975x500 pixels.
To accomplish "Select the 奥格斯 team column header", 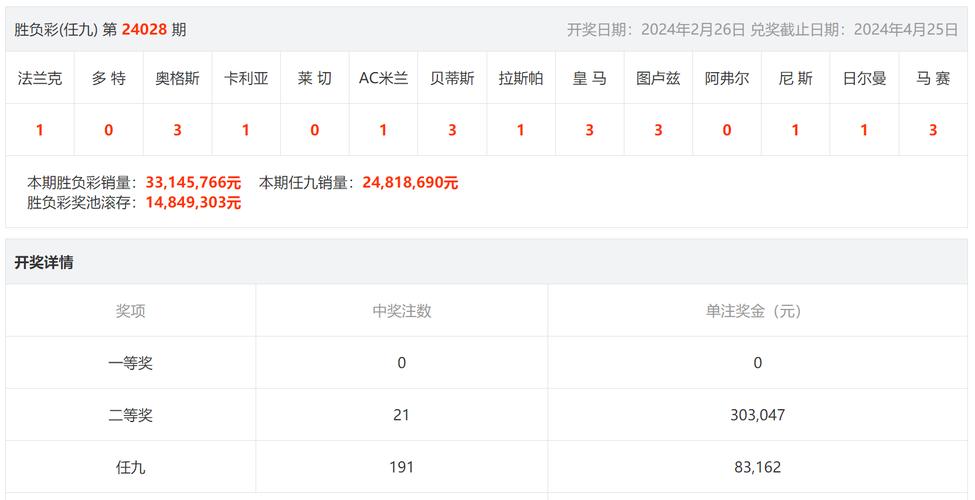I will pyautogui.click(x=177, y=78).
